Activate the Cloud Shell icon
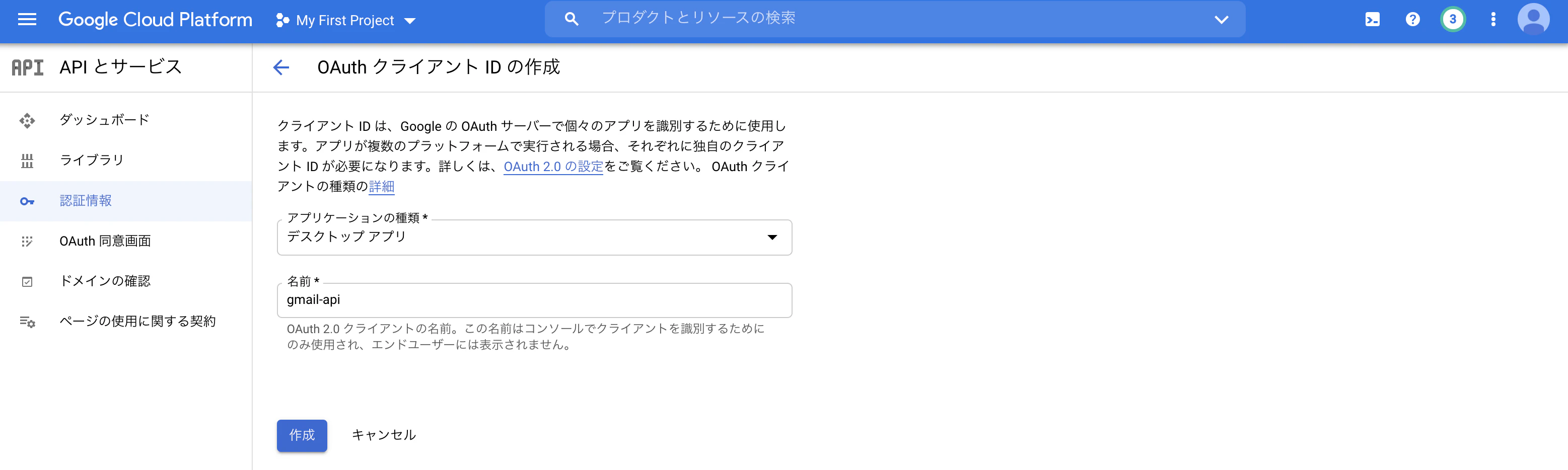Image resolution: width=1568 pixels, height=470 pixels. click(x=1372, y=20)
